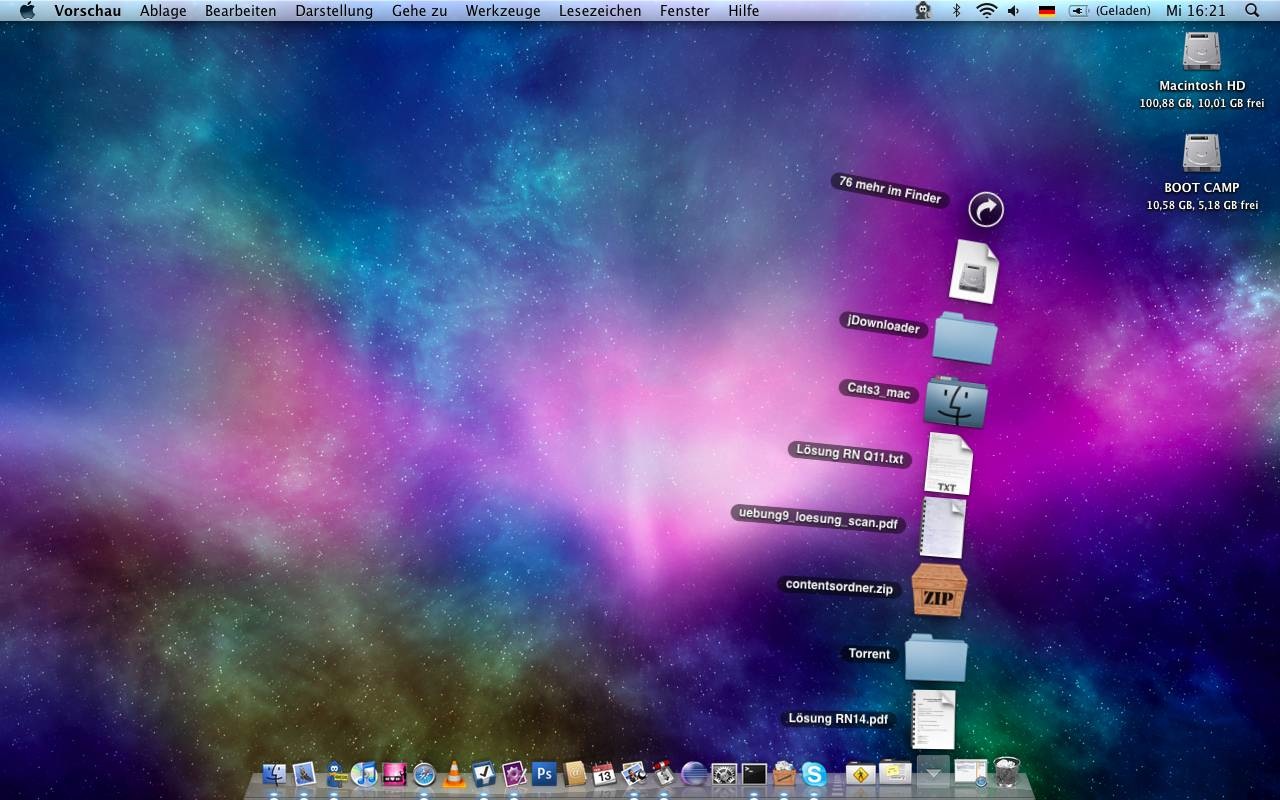This screenshot has height=800, width=1280.
Task: Collapse the open Downloads stack in Dock
Action: point(933,771)
